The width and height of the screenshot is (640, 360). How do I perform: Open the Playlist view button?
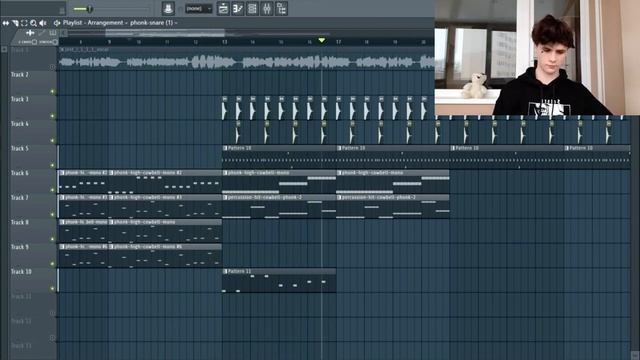point(223,8)
